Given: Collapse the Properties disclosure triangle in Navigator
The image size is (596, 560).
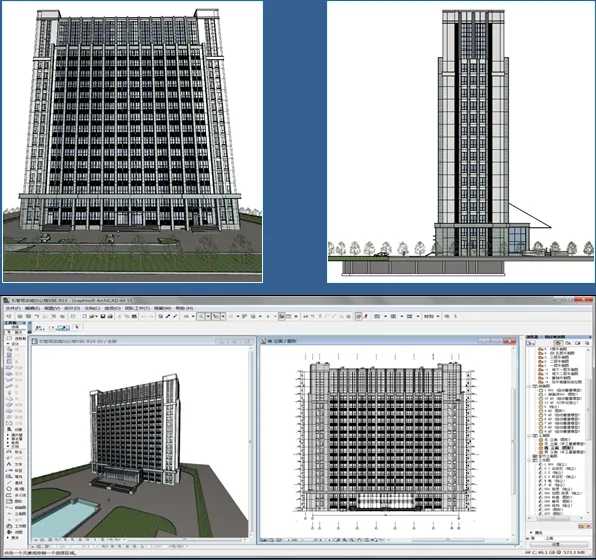Looking at the screenshot, I should coord(531,533).
